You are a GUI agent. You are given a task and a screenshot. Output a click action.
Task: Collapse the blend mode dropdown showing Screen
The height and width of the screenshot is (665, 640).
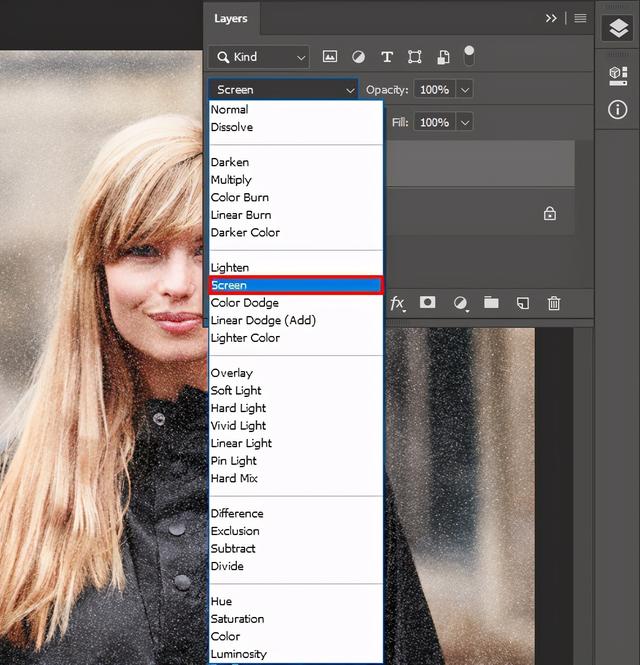click(283, 89)
